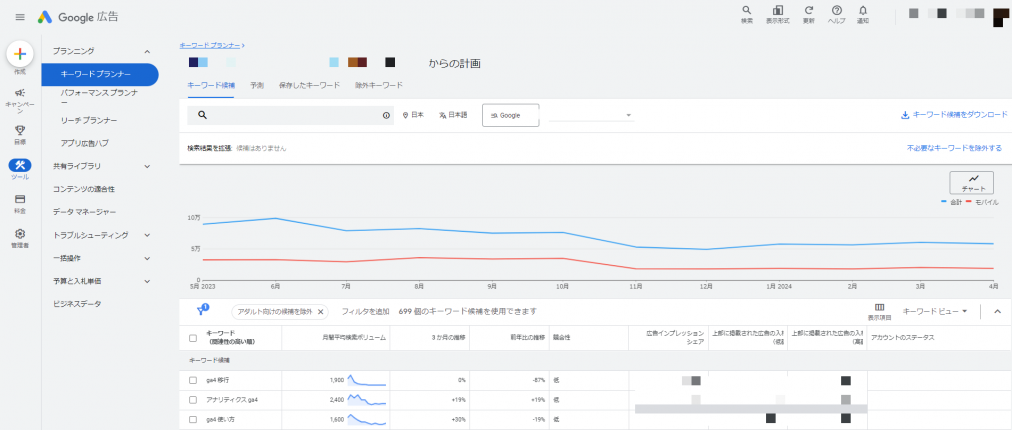Click the 更新 refresh icon
The width and height of the screenshot is (1012, 430).
[x=808, y=11]
